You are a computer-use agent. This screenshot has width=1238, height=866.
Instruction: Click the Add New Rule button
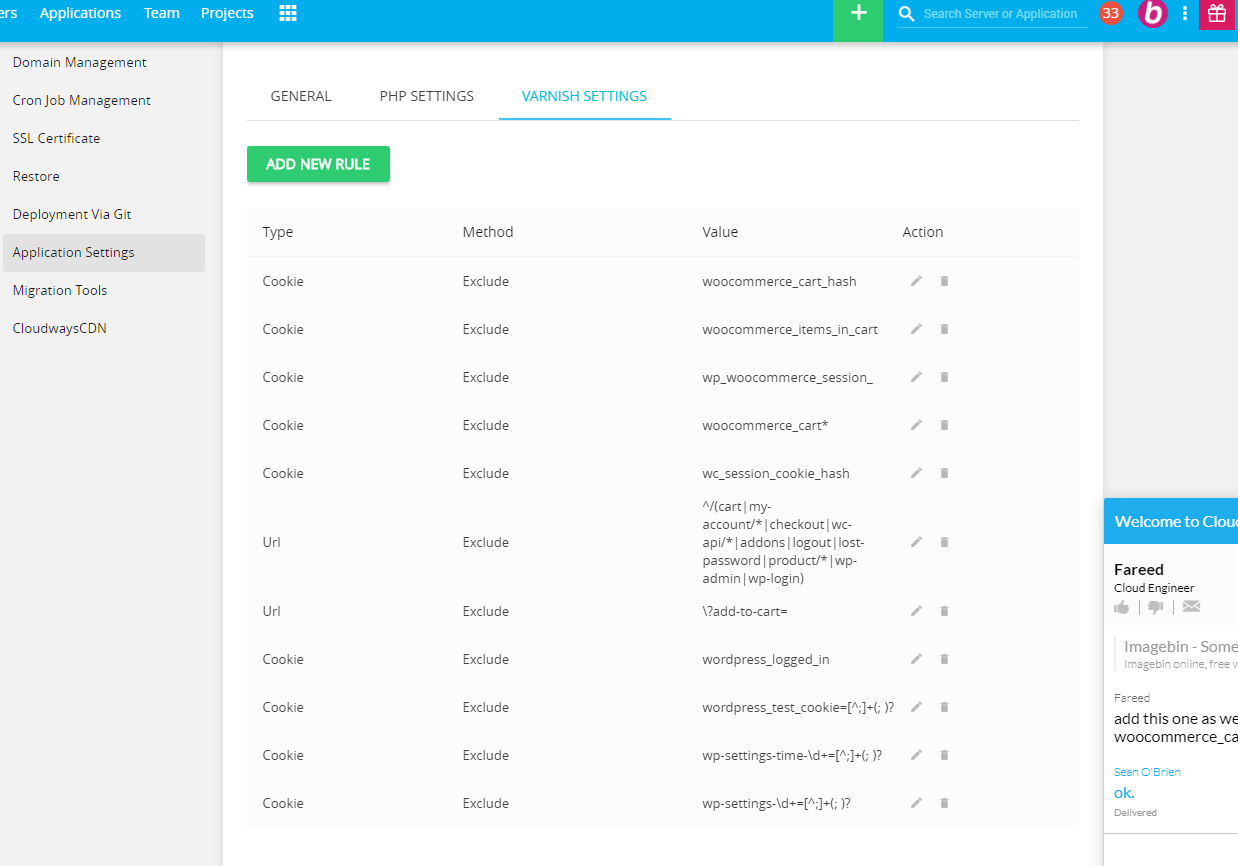click(318, 164)
